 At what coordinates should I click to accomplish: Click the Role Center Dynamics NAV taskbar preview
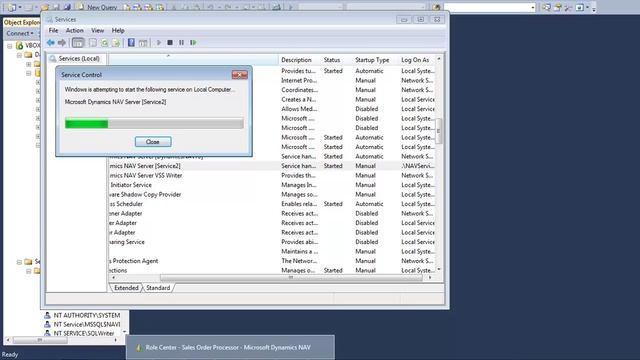(x=230, y=347)
